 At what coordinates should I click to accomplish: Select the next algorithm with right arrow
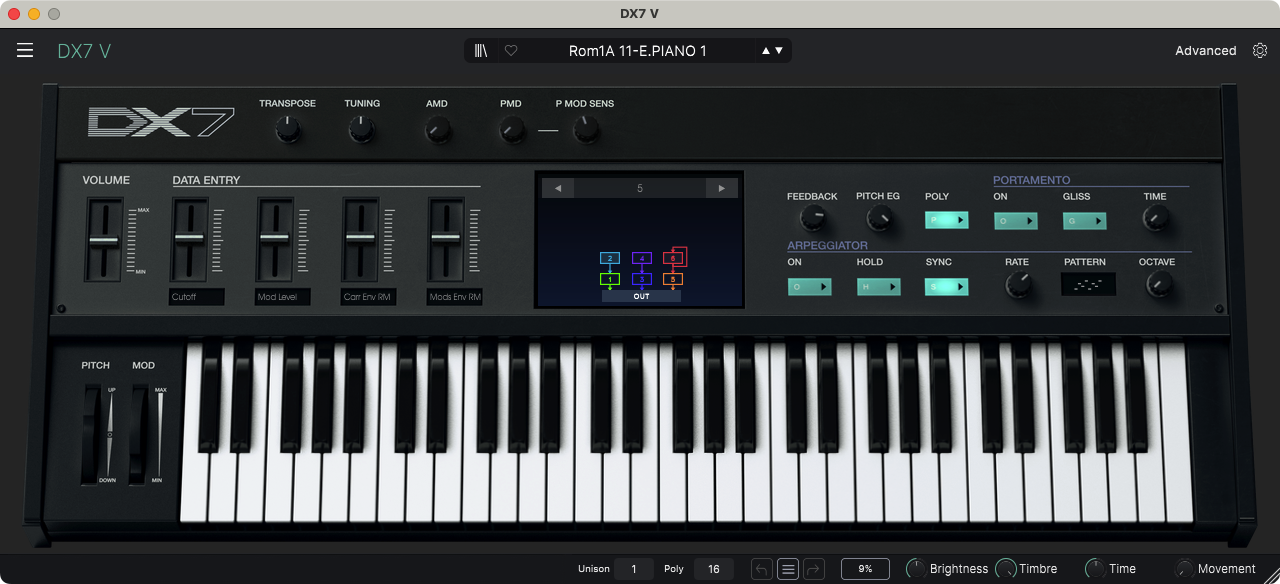(x=720, y=188)
